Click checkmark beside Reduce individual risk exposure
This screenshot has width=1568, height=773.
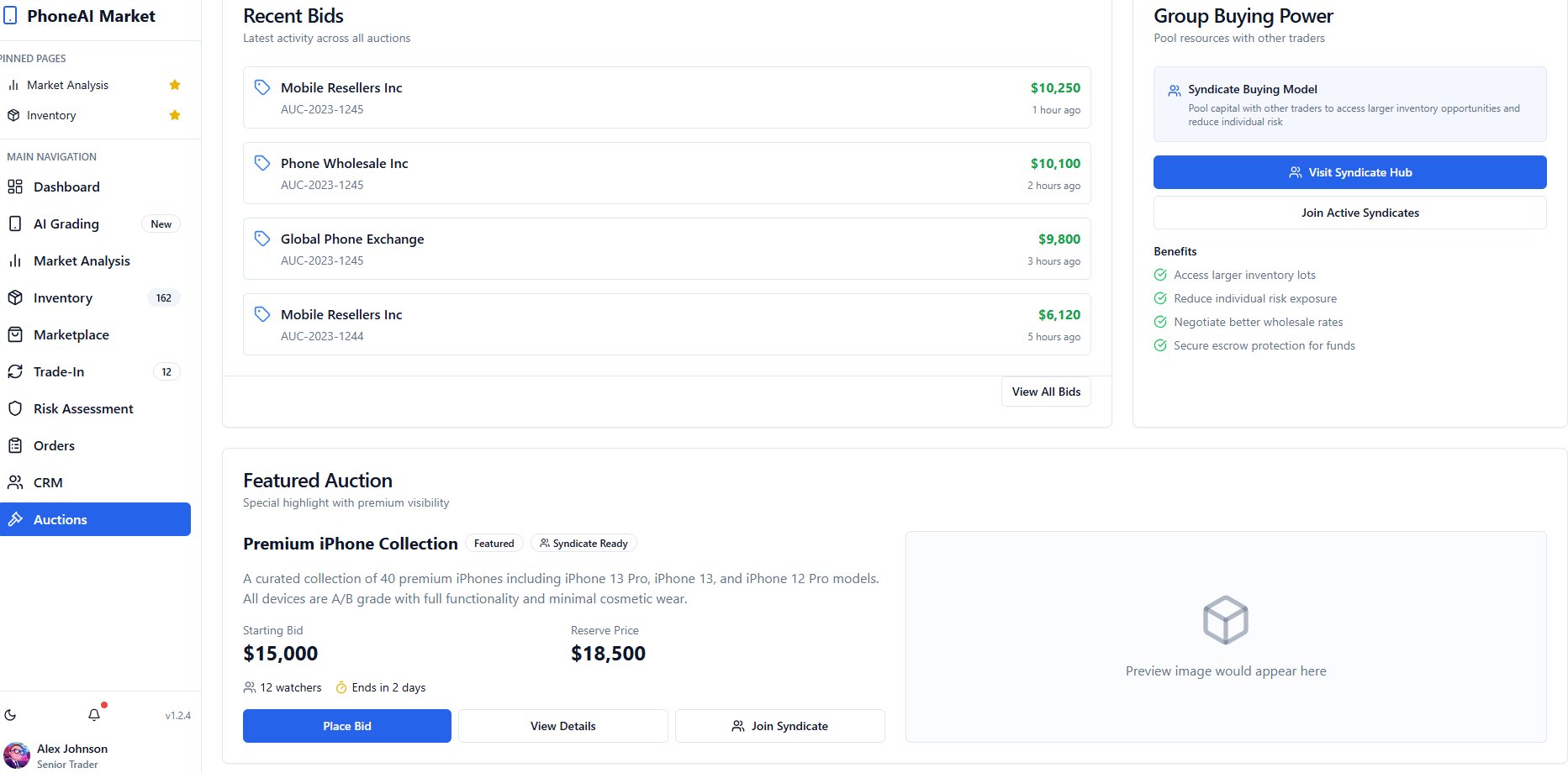click(x=1160, y=298)
